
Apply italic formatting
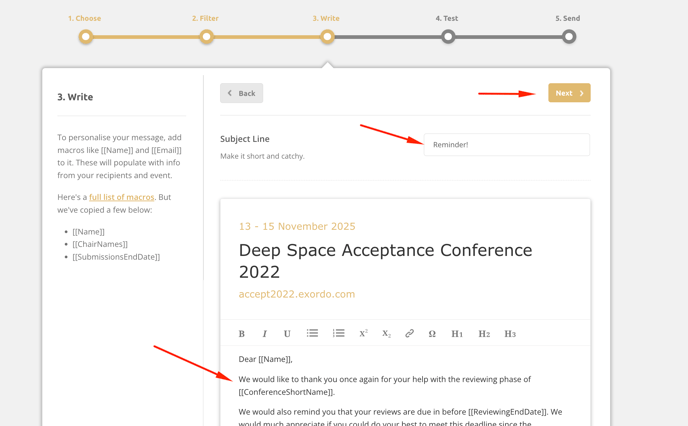(265, 334)
